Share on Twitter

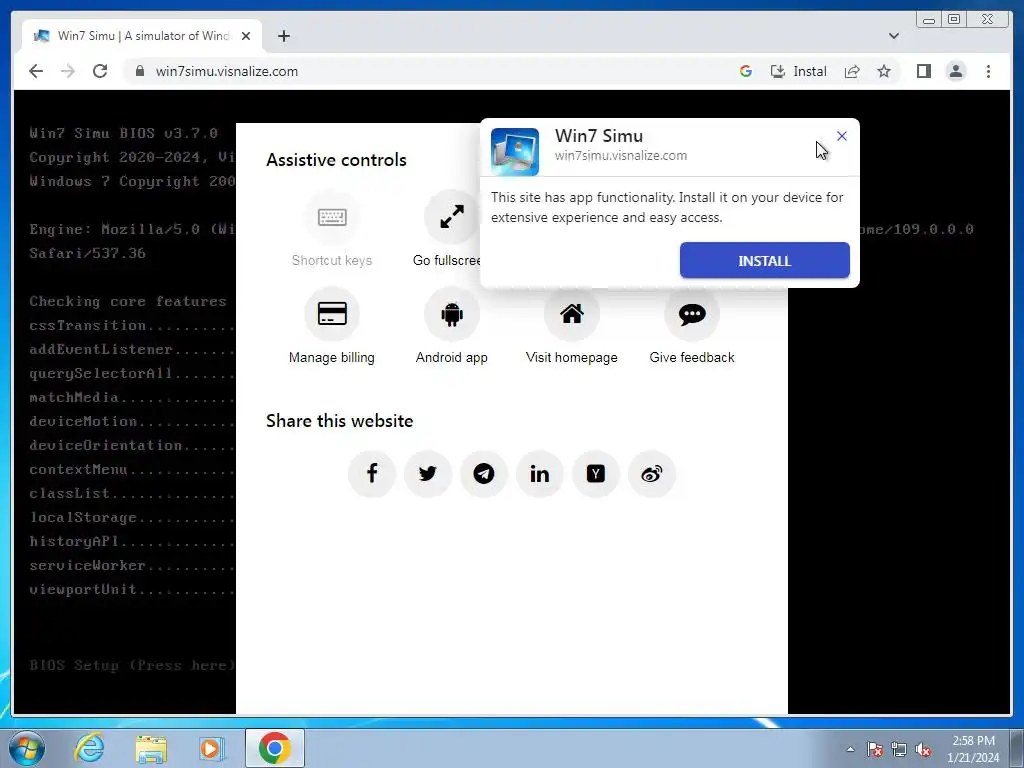pos(428,473)
